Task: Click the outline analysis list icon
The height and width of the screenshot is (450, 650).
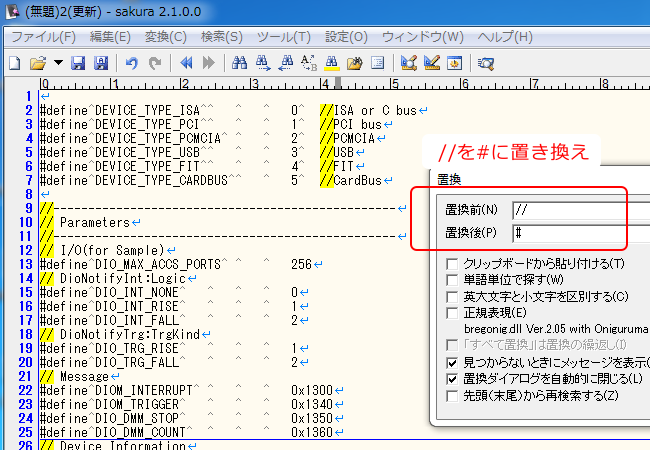Action: click(377, 63)
